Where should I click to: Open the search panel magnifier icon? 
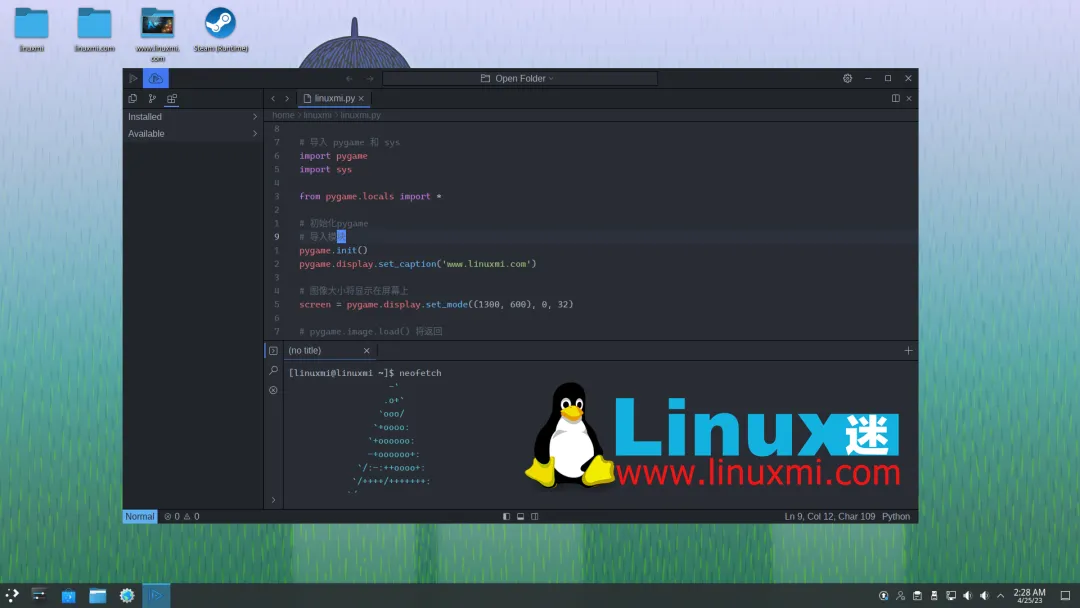(273, 370)
